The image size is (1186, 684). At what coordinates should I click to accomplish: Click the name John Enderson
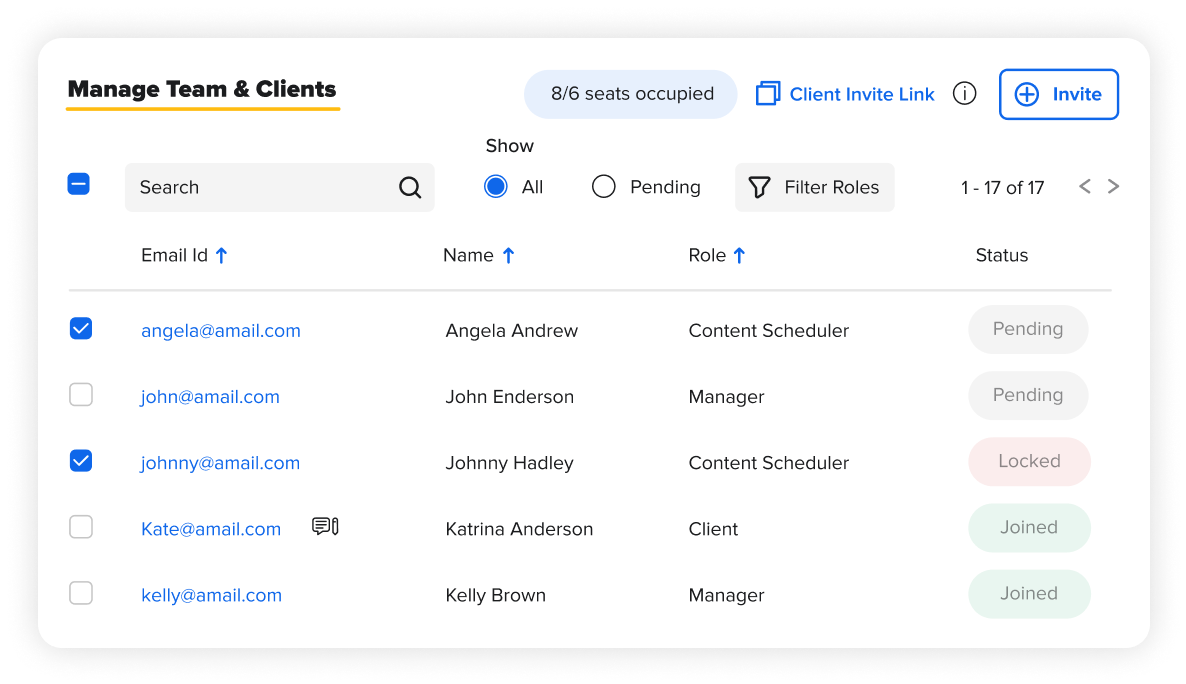[510, 396]
